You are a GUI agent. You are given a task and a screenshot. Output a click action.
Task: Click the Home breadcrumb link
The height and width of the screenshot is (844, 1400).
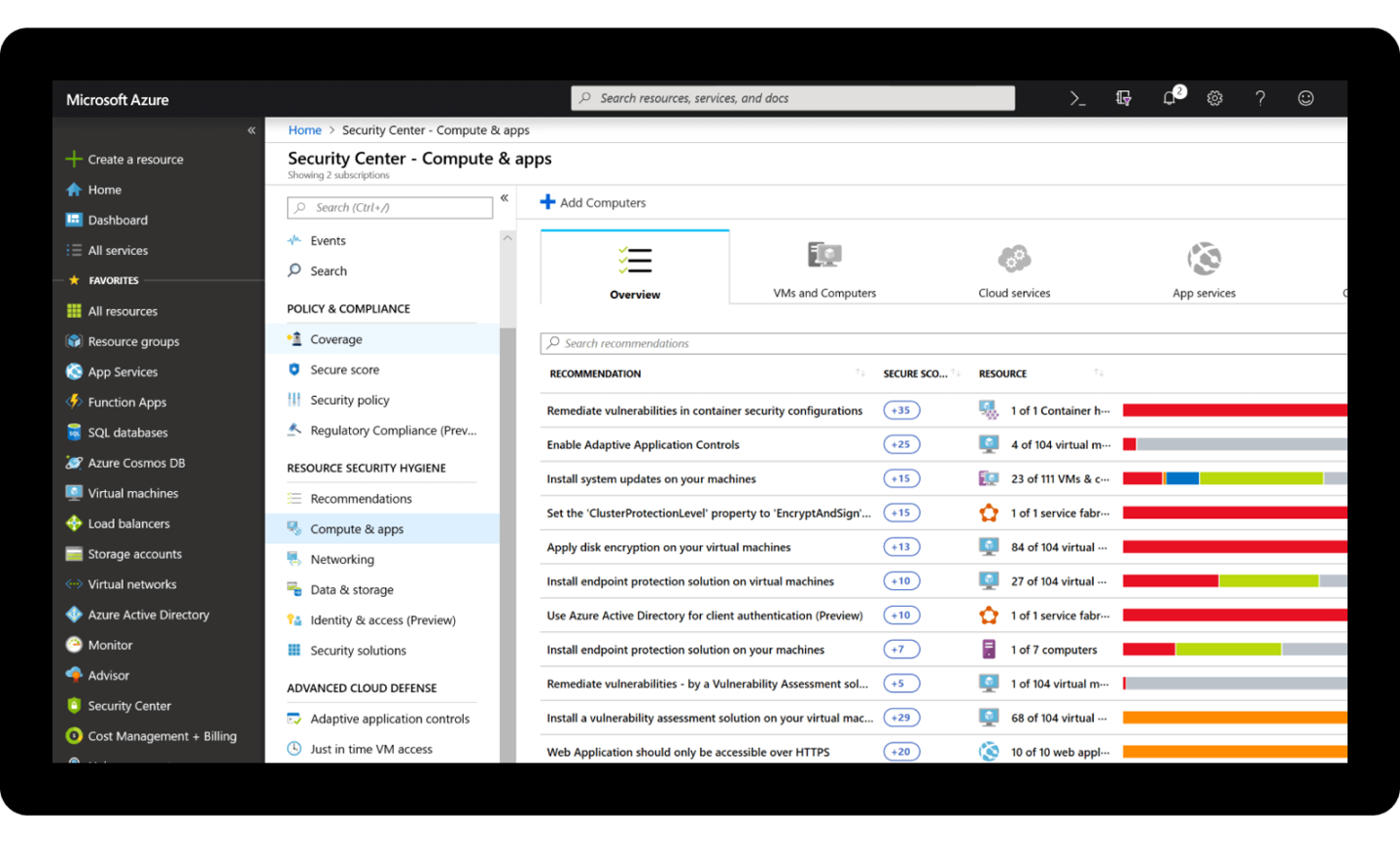[x=304, y=130]
